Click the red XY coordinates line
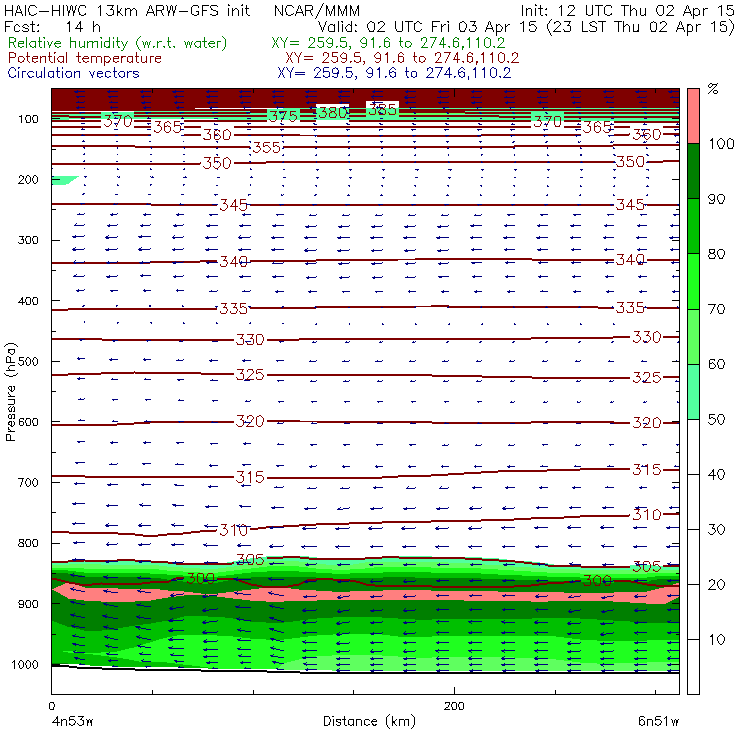This screenshot has height=740, width=740. [x=402, y=58]
